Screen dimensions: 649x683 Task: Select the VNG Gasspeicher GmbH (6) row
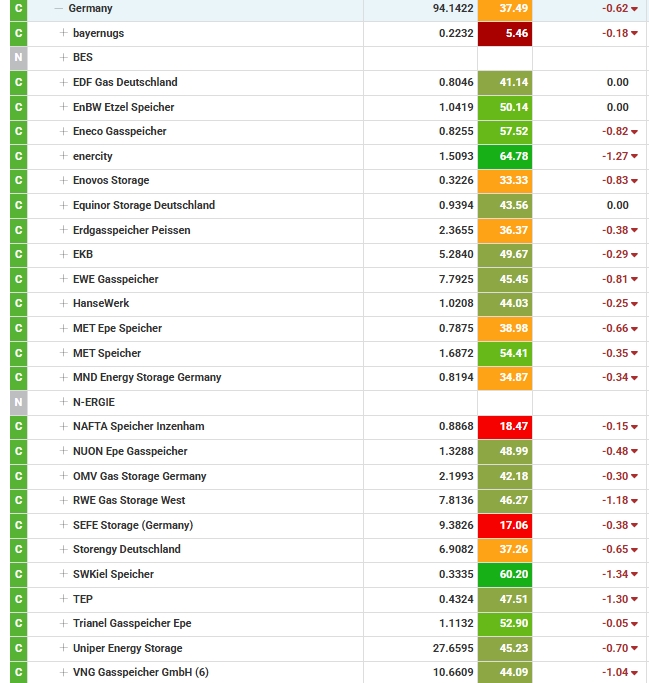pos(140,672)
